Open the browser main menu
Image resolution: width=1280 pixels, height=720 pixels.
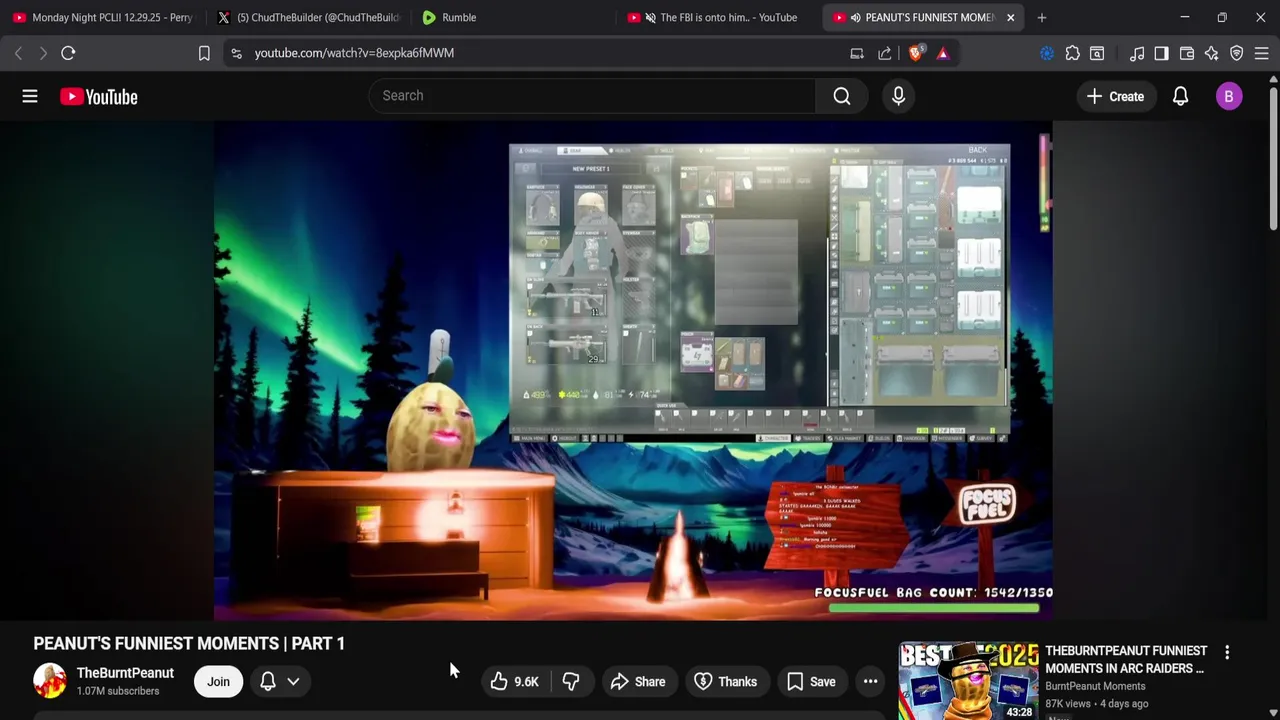[x=1262, y=53]
